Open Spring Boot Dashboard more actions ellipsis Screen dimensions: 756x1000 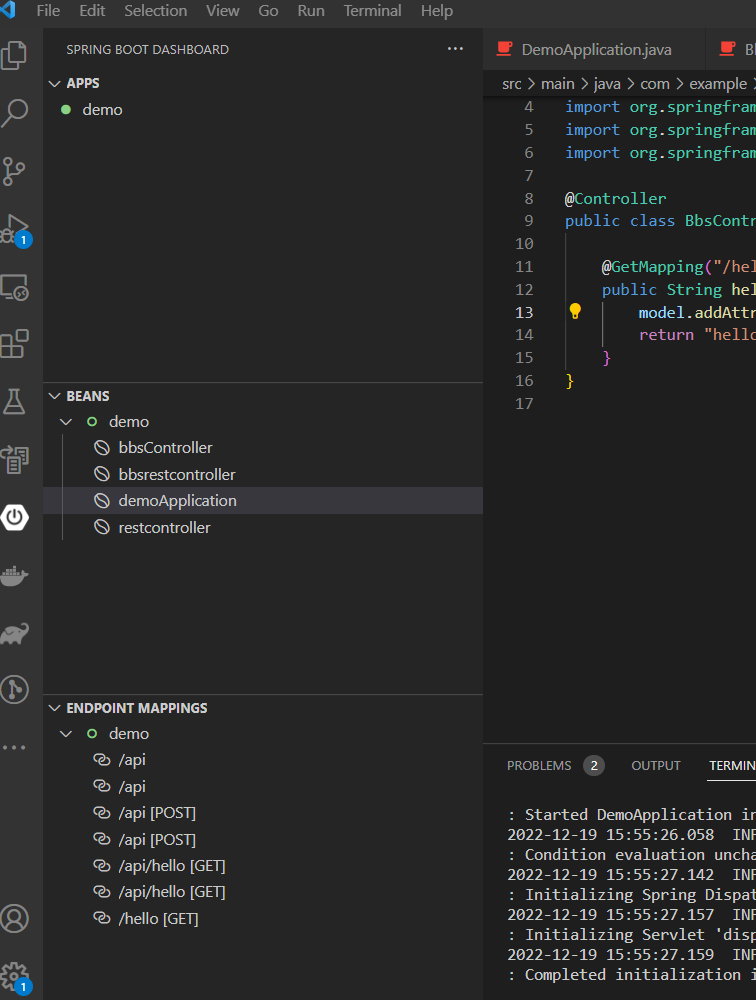pyautogui.click(x=455, y=49)
